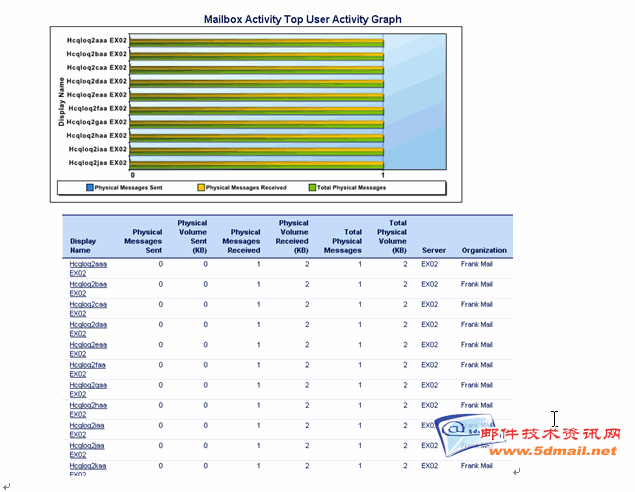Open the Hcqloq2aaa EX02 link in table
Image resolution: width=635 pixels, height=492 pixels.
point(88,268)
